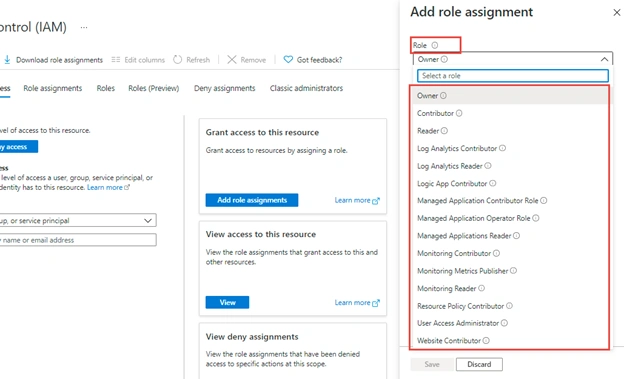Screen dimensions: 624x379
Task: Click the View button under View access
Action: 227,303
